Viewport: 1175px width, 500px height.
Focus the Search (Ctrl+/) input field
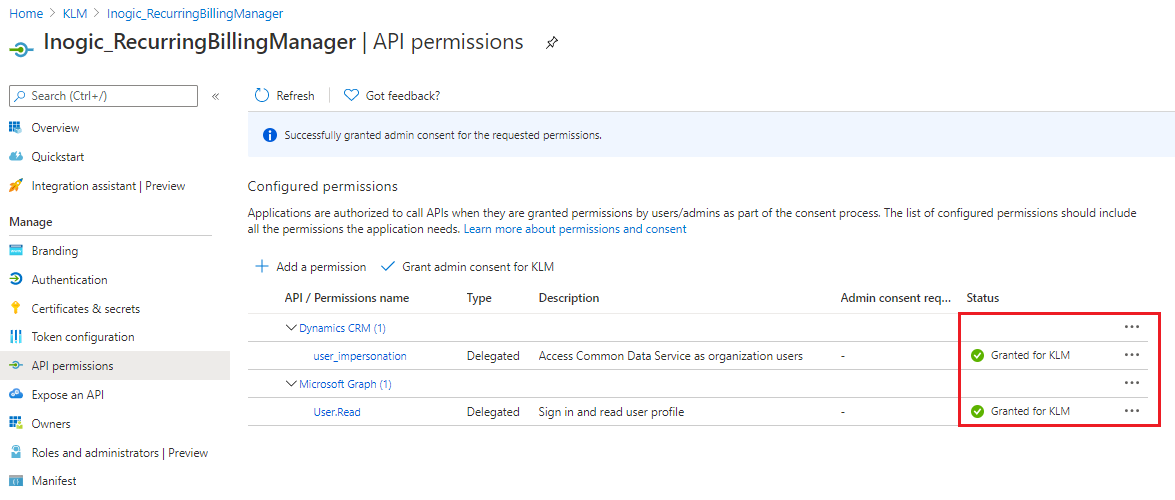click(x=103, y=96)
